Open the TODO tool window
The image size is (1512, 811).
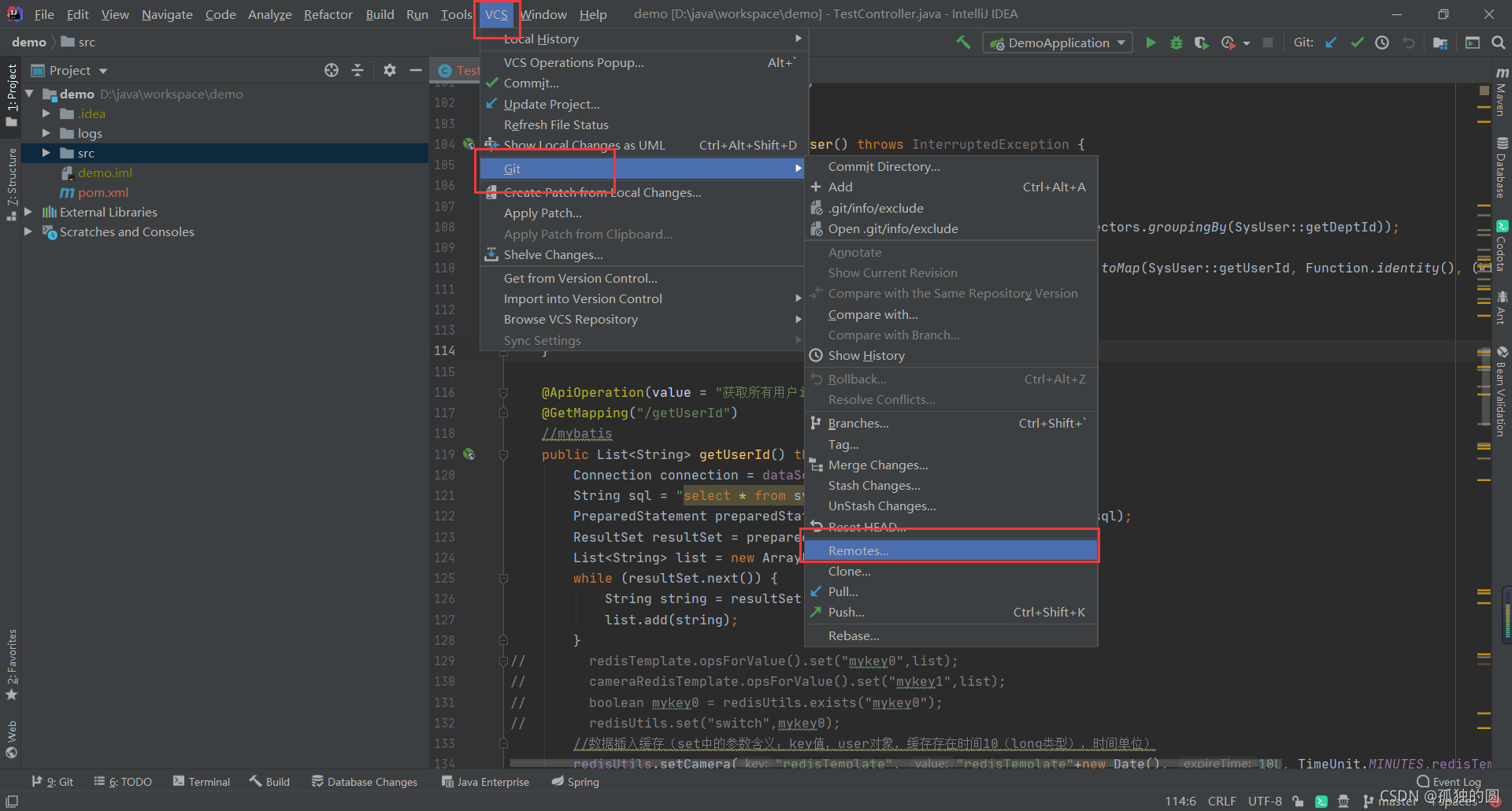tap(123, 782)
